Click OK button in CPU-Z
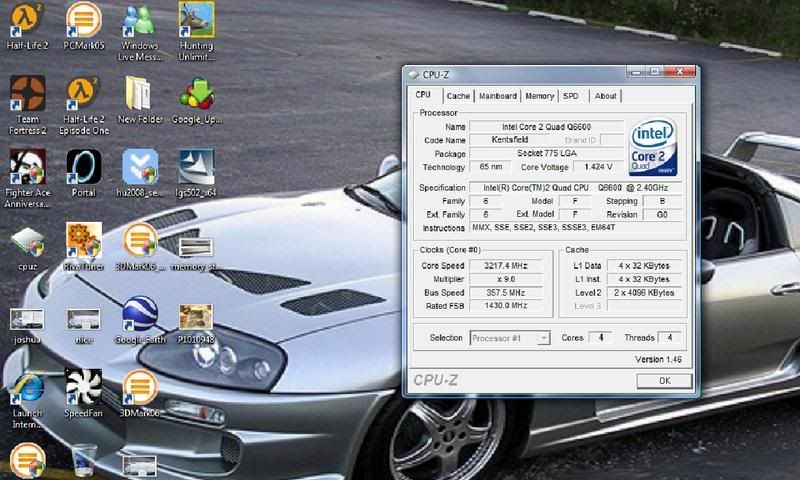The height and width of the screenshot is (480, 800). [664, 381]
